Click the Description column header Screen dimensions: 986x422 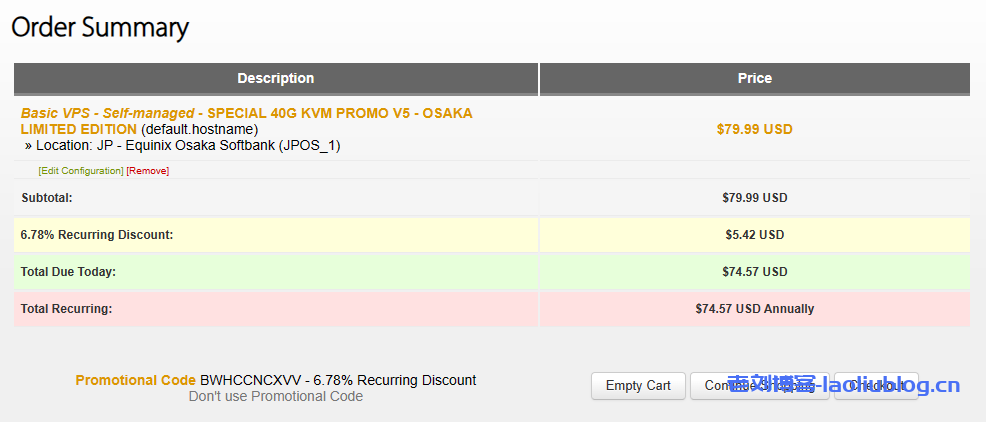click(276, 78)
